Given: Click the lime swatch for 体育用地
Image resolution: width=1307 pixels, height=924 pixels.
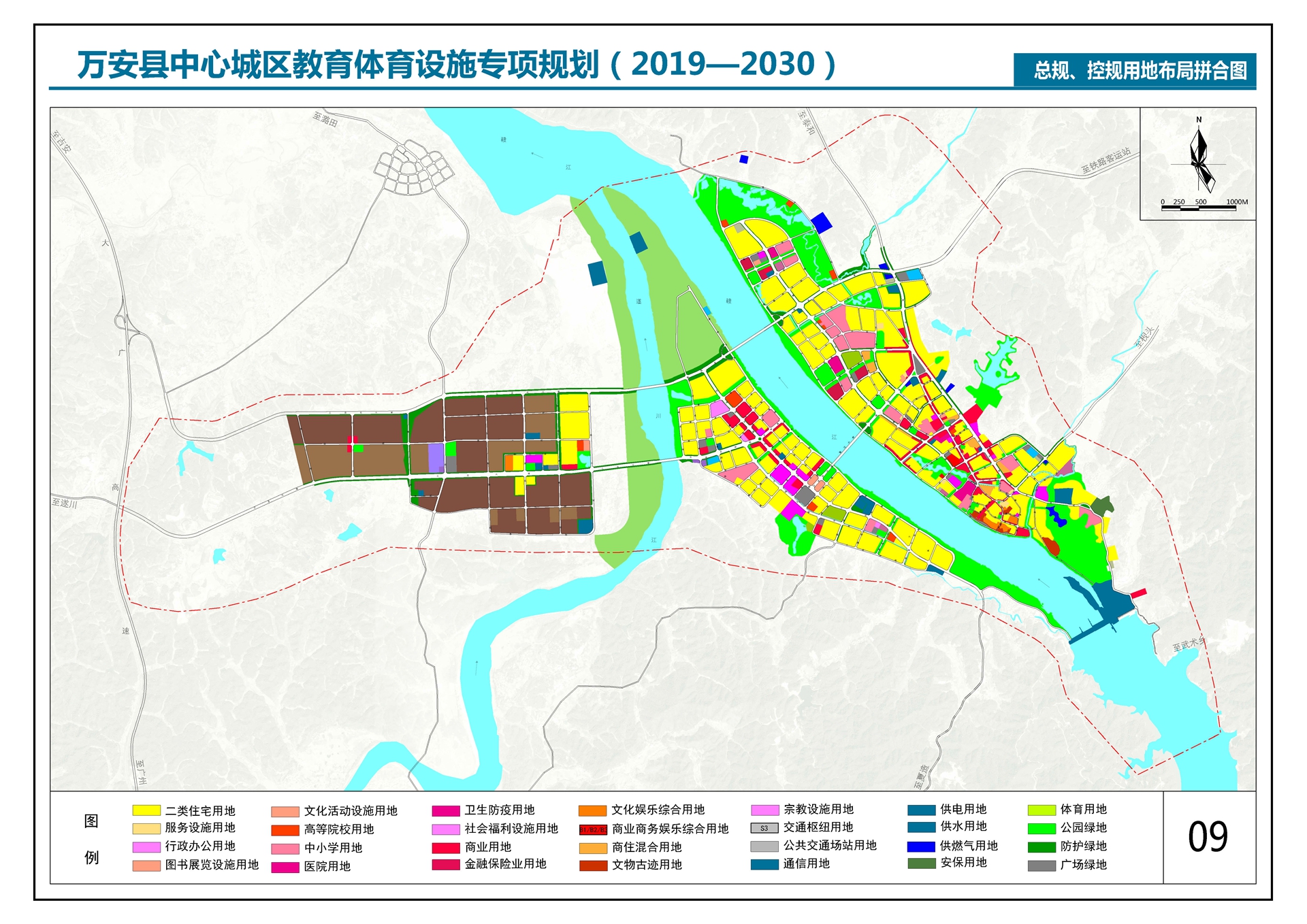Looking at the screenshot, I should click(1042, 810).
